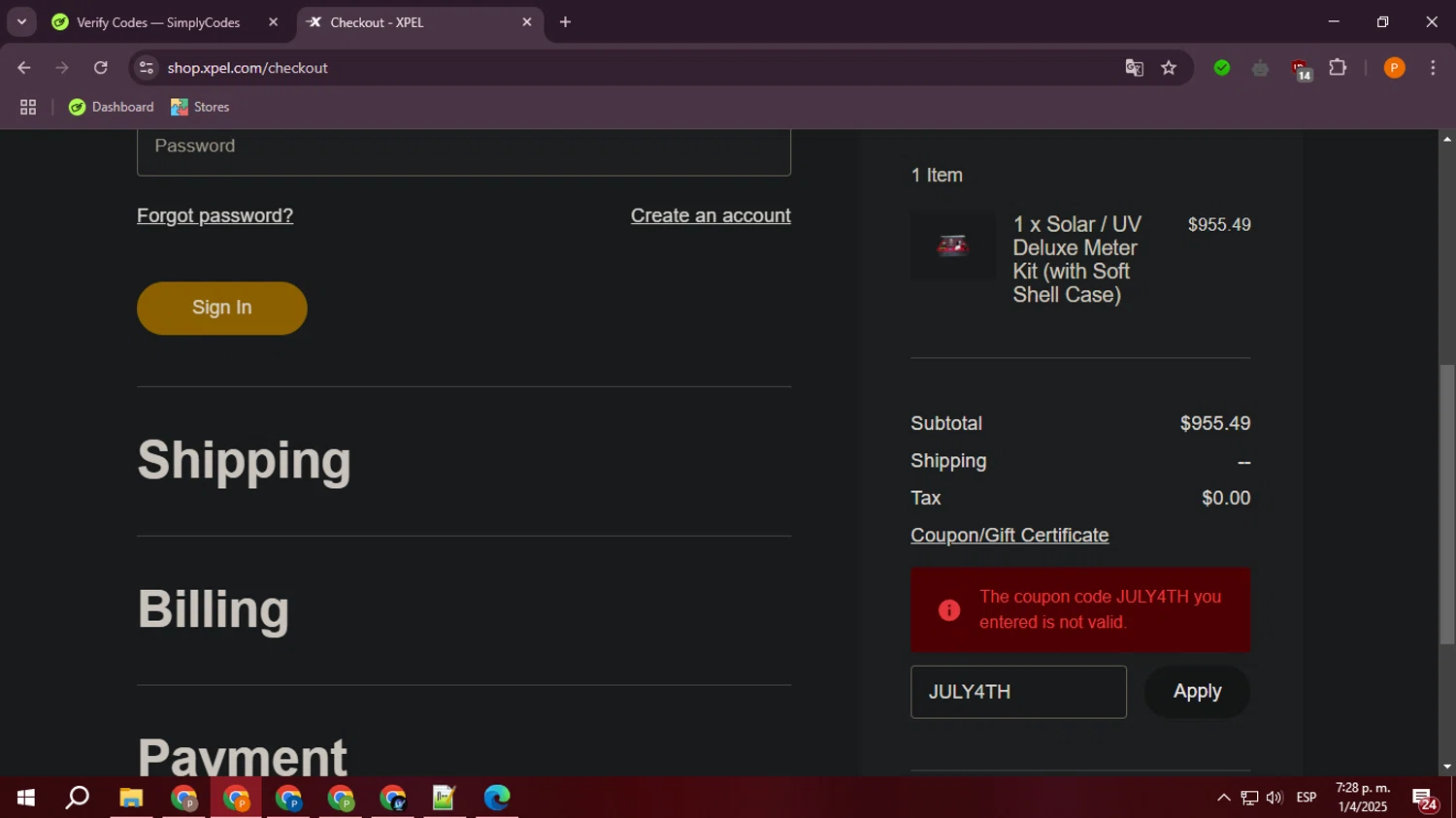Select the Tax $0.00 value

(x=1226, y=498)
